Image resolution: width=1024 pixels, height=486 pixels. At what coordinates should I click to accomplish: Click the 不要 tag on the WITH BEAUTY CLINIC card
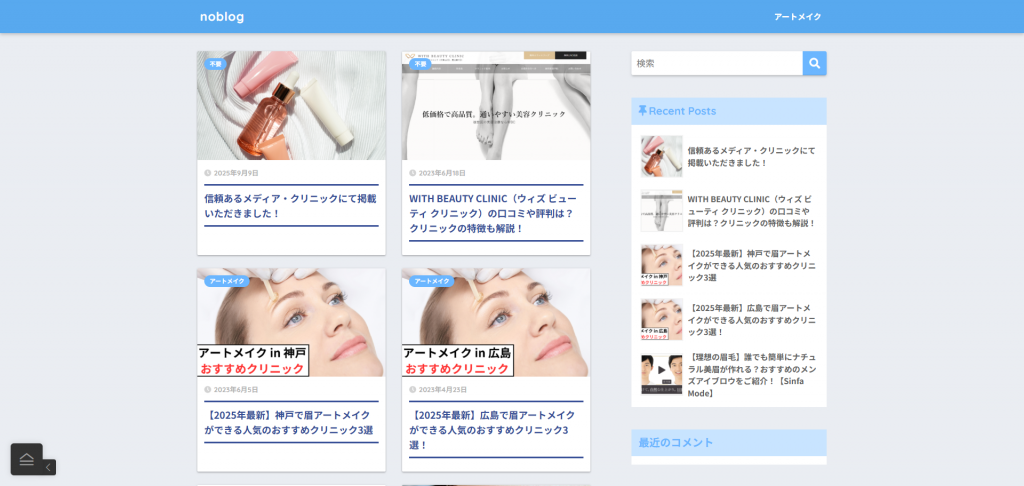coord(420,64)
